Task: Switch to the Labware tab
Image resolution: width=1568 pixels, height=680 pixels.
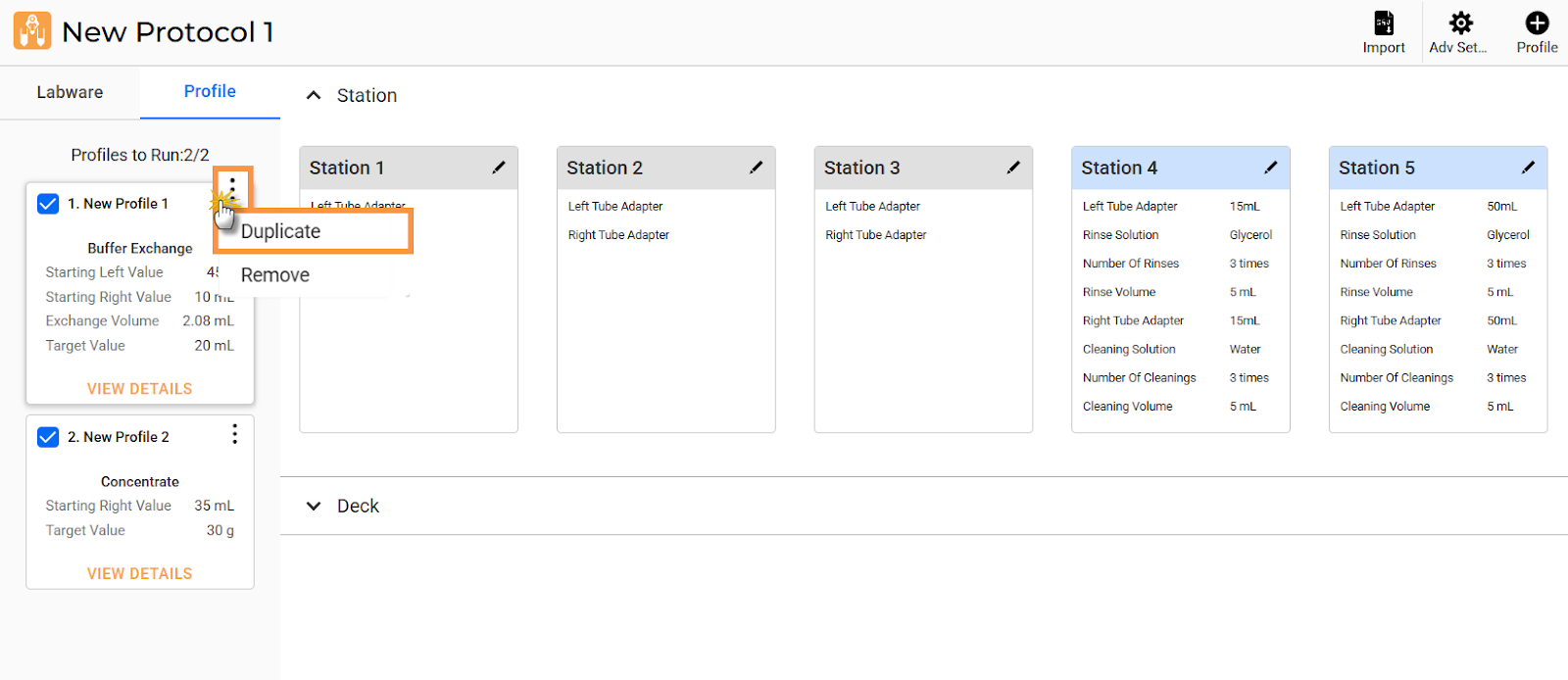Action: (70, 92)
